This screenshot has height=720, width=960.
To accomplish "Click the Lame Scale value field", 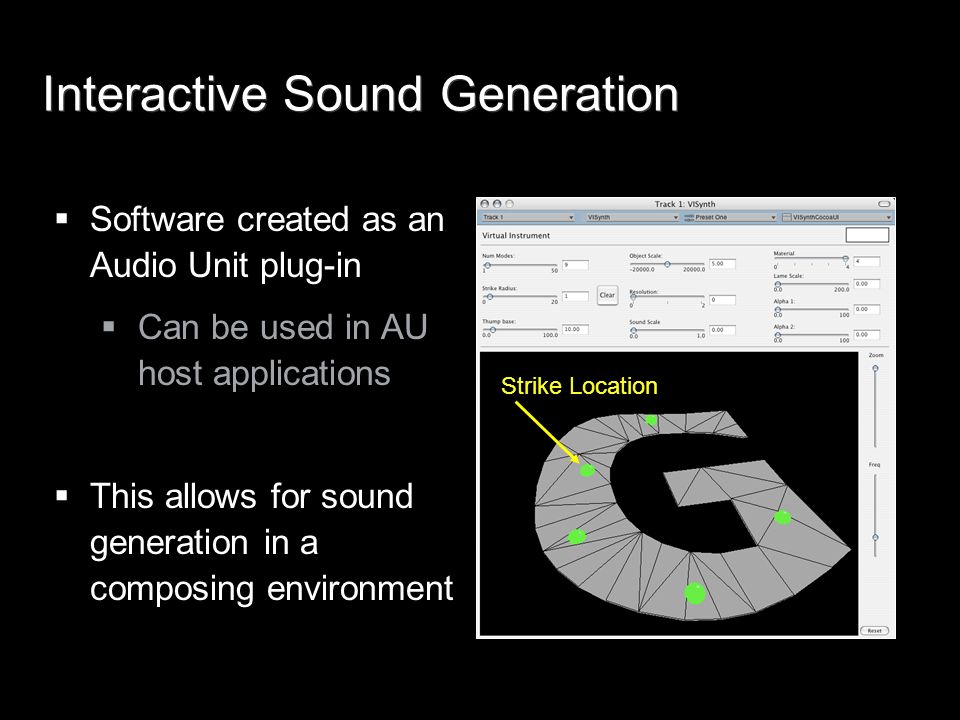I will [866, 283].
